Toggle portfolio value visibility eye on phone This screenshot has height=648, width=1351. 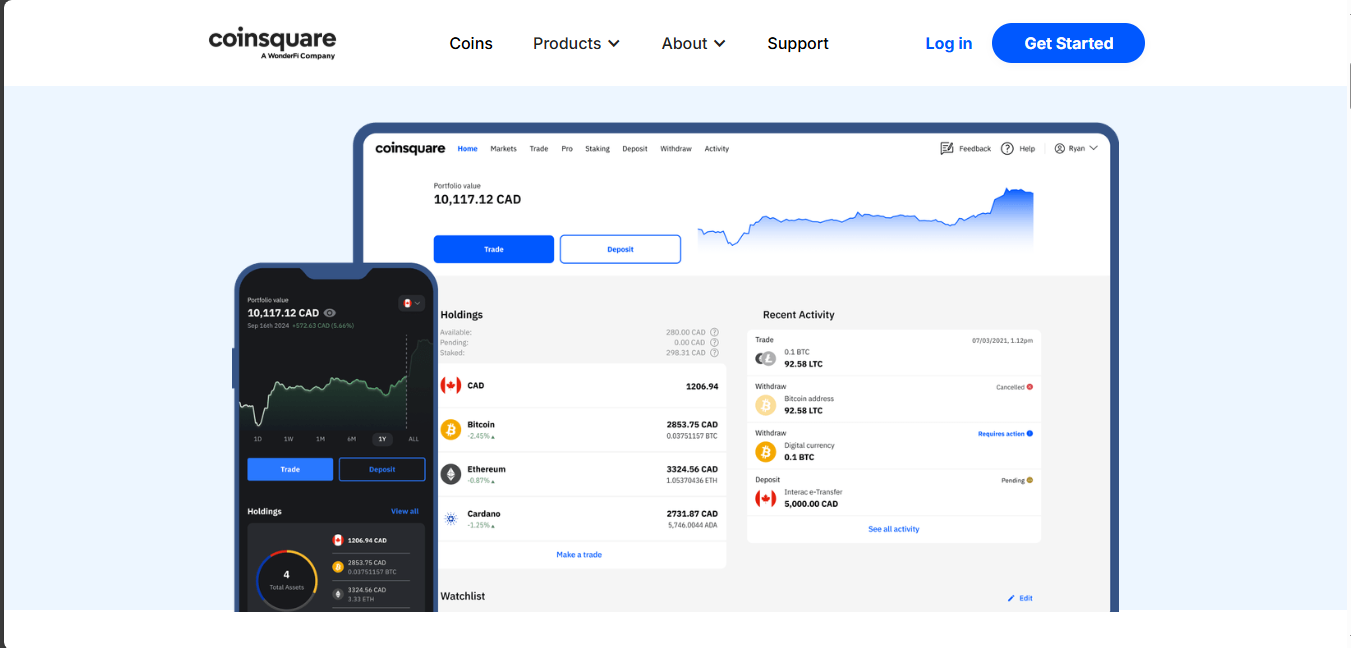[x=330, y=313]
